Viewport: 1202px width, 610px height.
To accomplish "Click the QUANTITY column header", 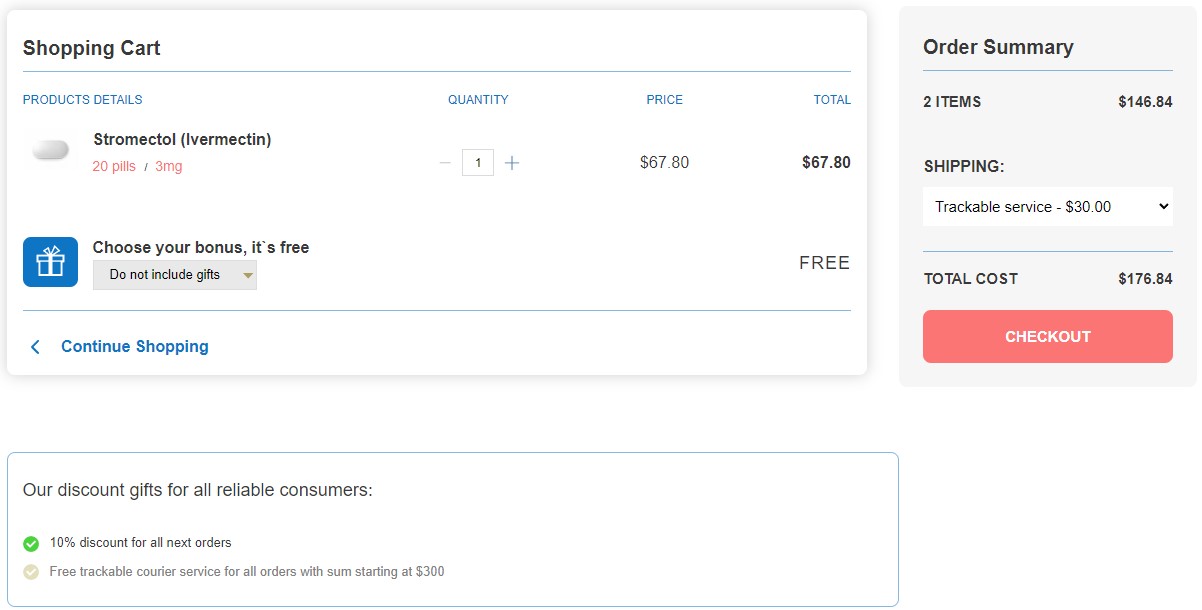I will coord(478,100).
